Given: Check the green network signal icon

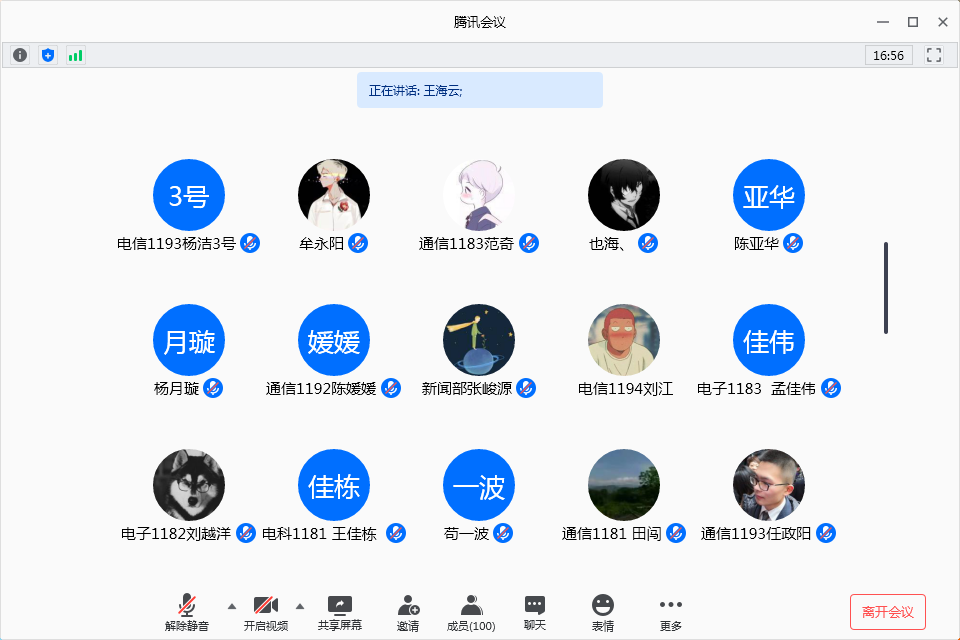Looking at the screenshot, I should pos(75,56).
